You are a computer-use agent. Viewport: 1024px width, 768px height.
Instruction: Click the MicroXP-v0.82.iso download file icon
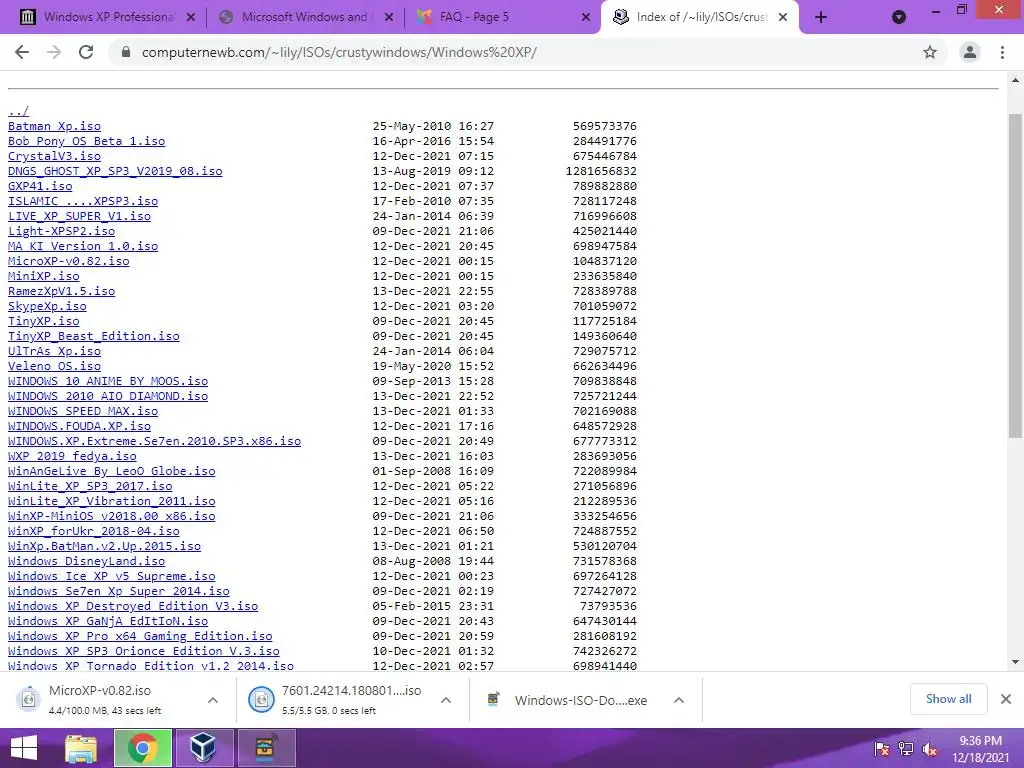click(x=28, y=699)
